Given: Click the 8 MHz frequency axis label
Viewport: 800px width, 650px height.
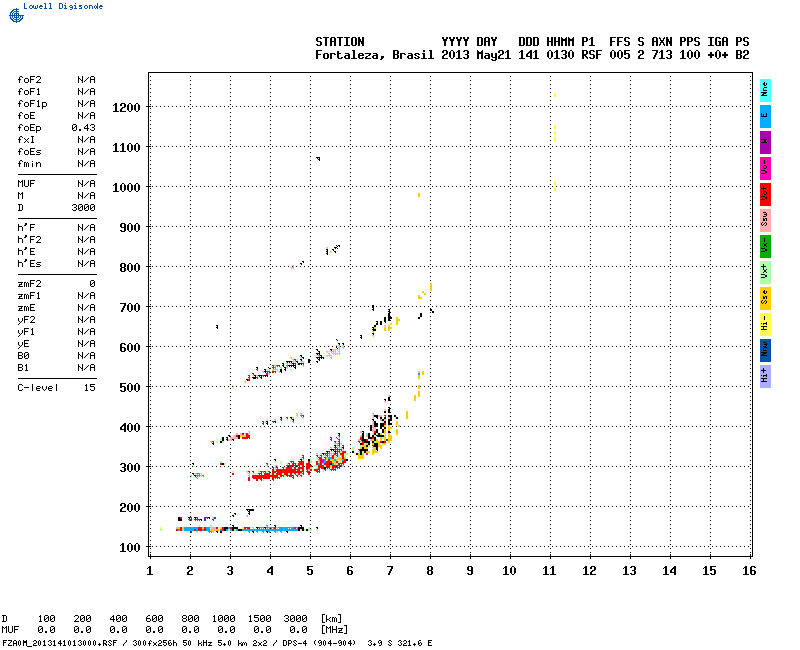Looking at the screenshot, I should 430,571.
